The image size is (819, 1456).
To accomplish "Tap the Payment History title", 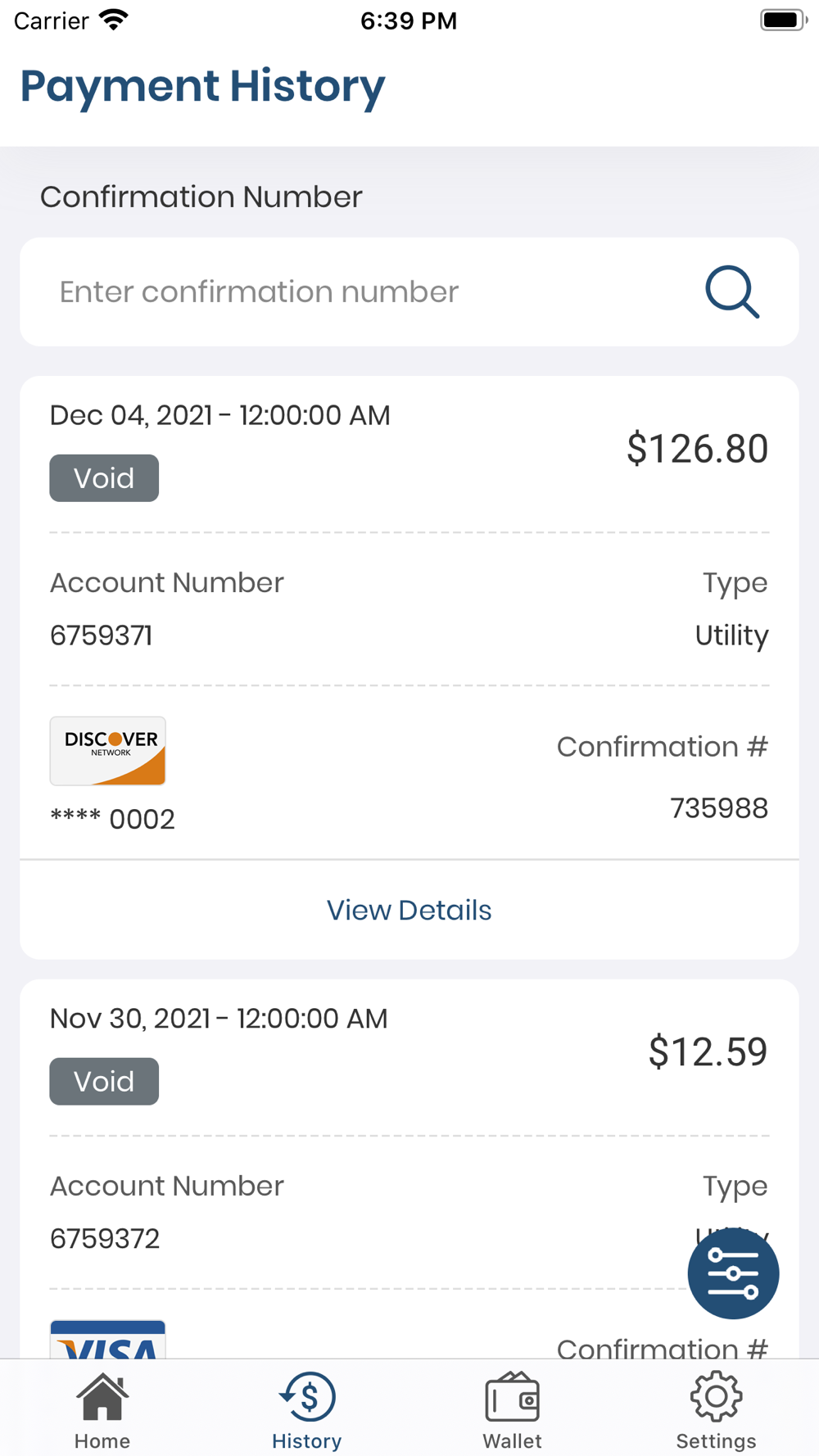I will 202,86.
